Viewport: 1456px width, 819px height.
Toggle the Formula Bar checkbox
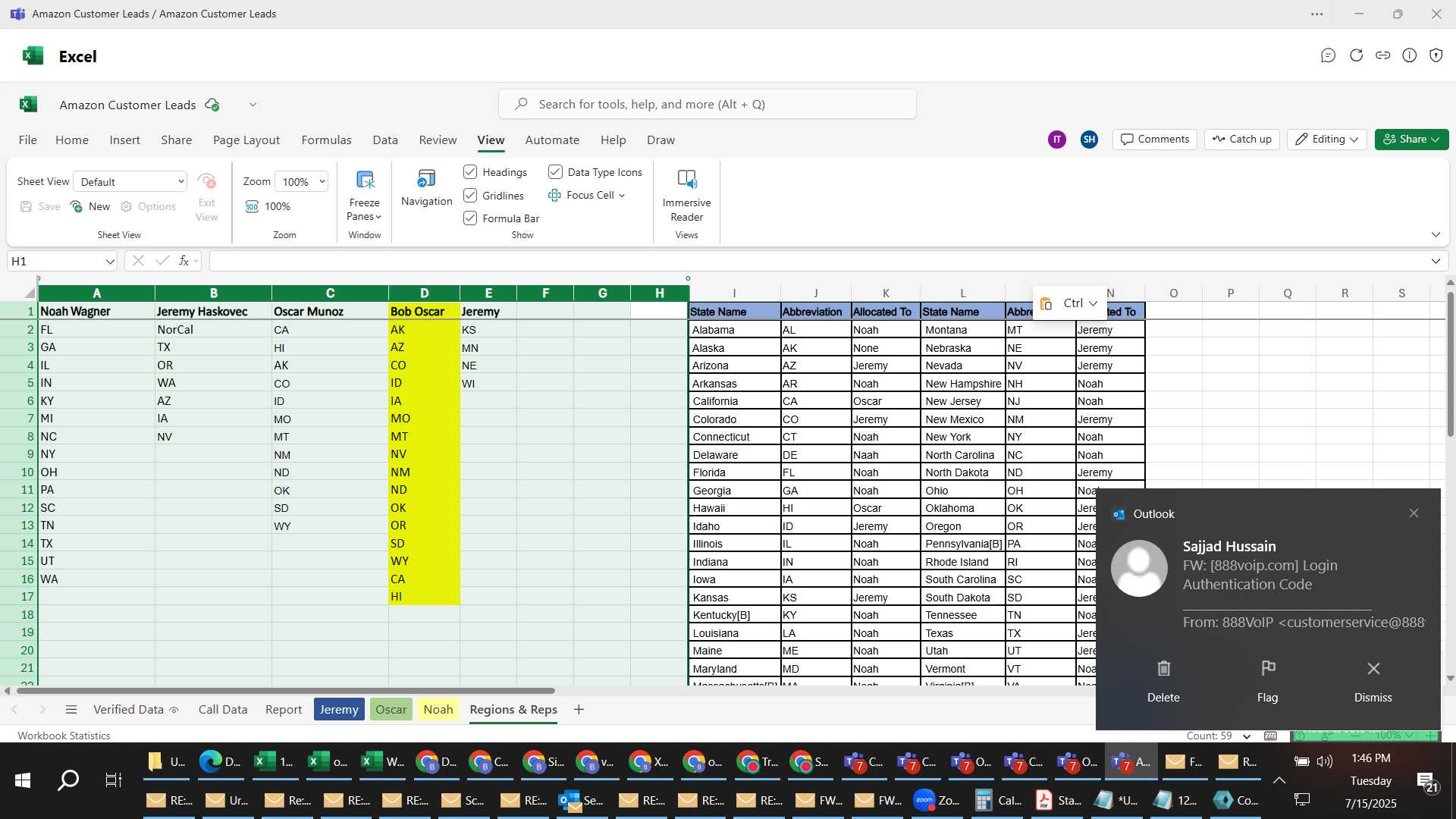(x=470, y=218)
